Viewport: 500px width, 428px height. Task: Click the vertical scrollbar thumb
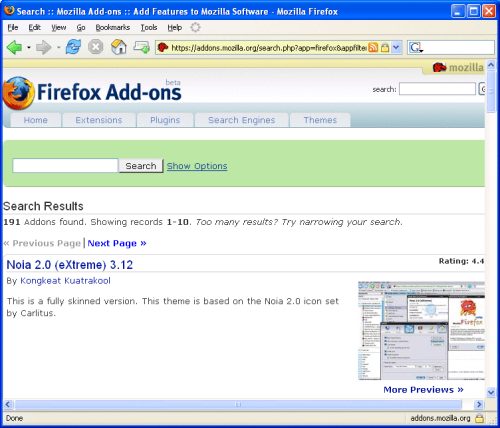coord(491,92)
